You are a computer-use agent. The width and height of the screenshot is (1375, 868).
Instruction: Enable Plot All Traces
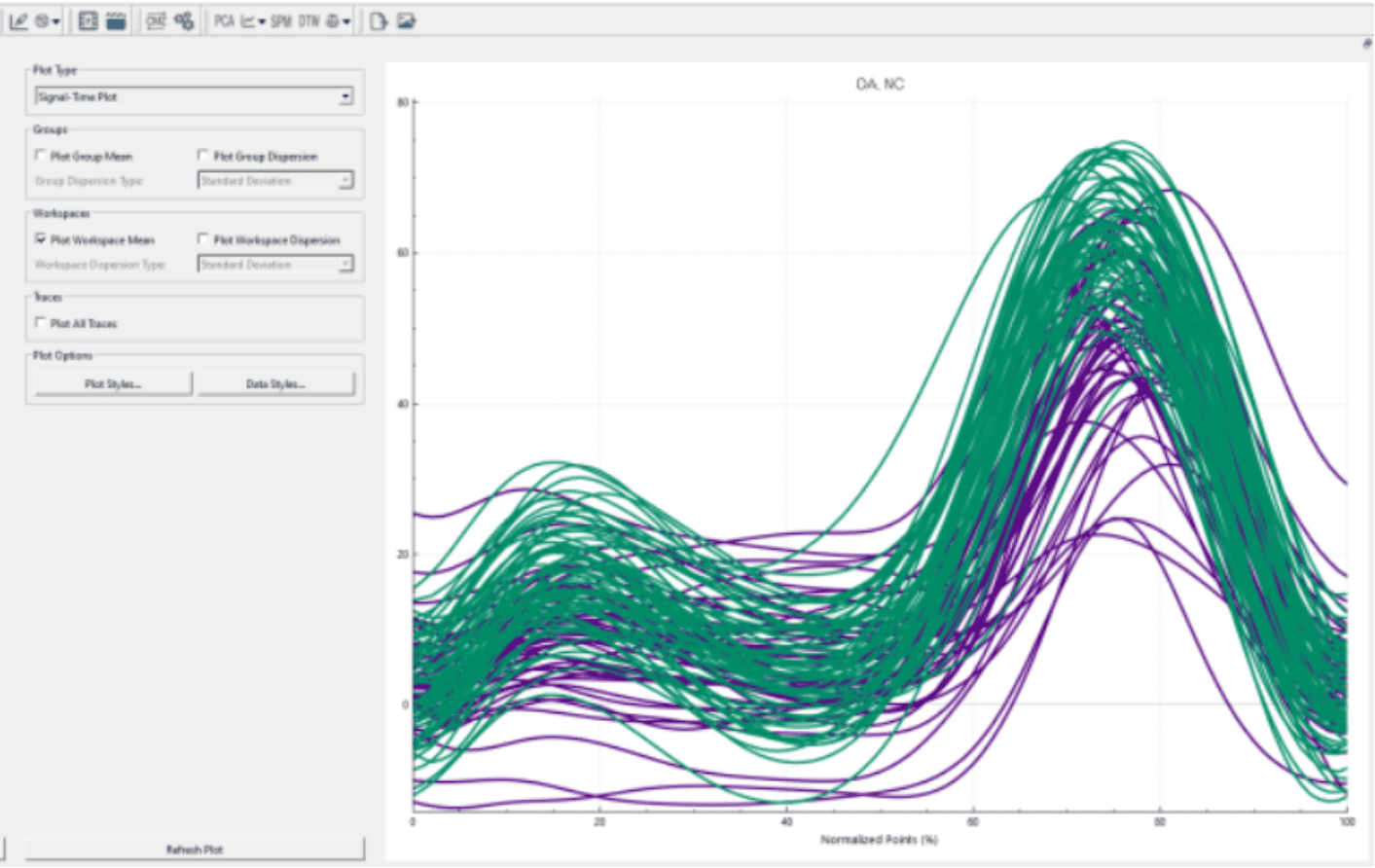[x=41, y=323]
